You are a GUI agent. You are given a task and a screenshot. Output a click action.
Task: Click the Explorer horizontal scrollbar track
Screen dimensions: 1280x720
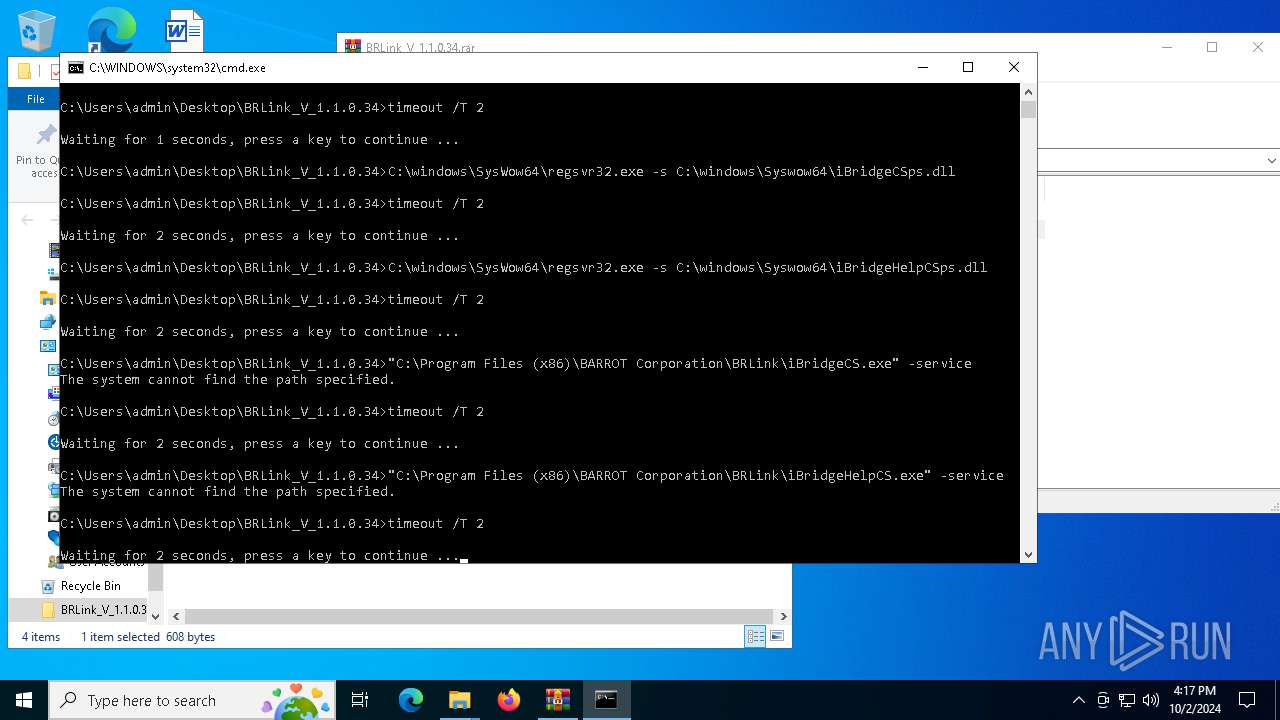[479, 617]
